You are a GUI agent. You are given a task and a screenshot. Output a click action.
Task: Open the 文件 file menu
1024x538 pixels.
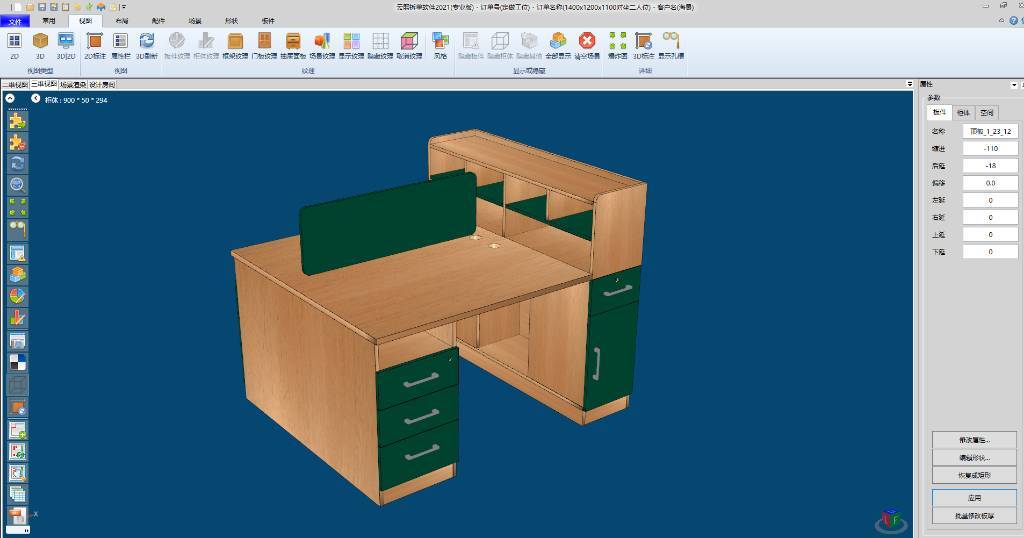point(15,21)
